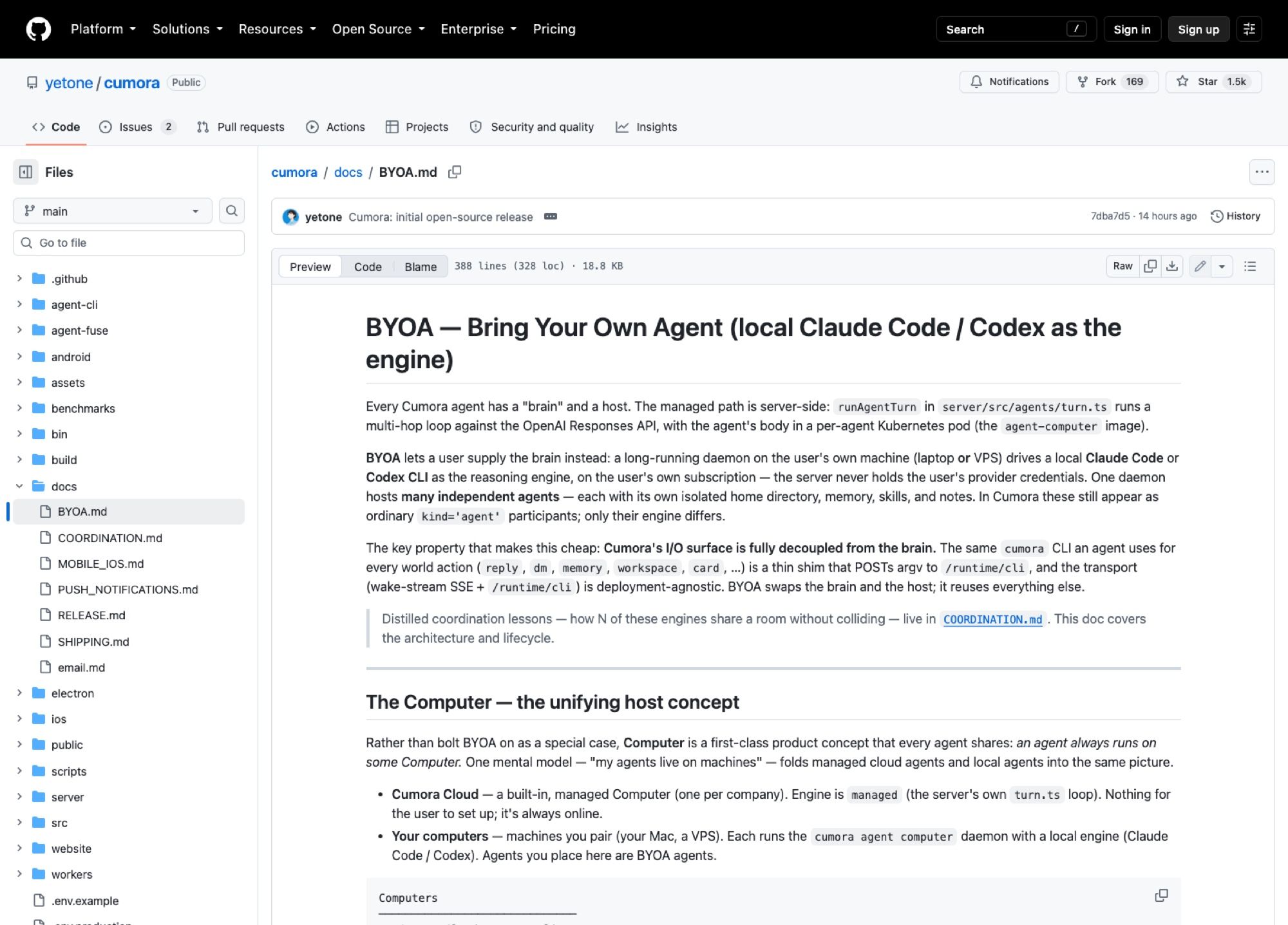Switch to Preview view
Viewport: 1288px width, 925px height.
[310, 266]
